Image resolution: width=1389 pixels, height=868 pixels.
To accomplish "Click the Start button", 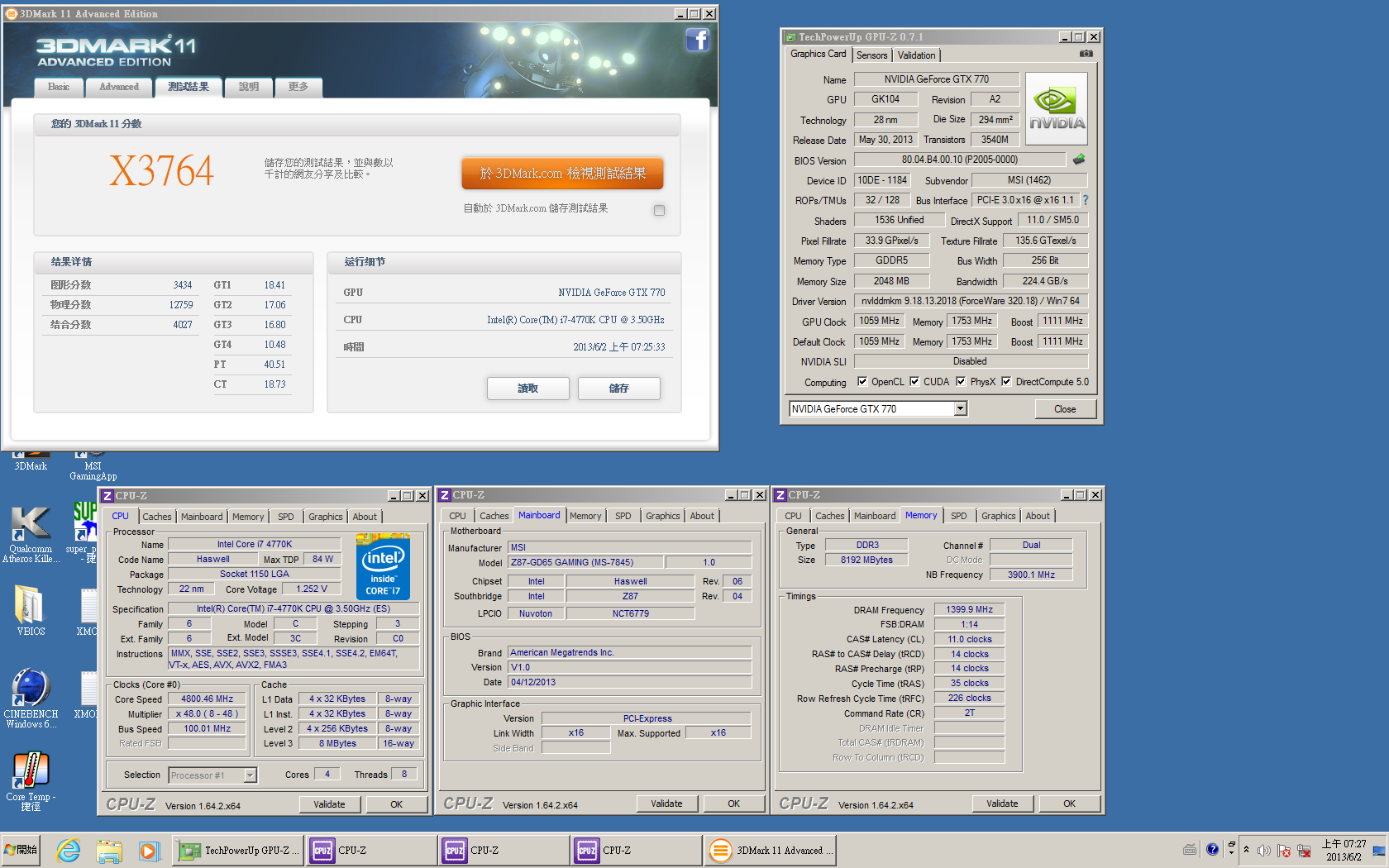I will [22, 850].
